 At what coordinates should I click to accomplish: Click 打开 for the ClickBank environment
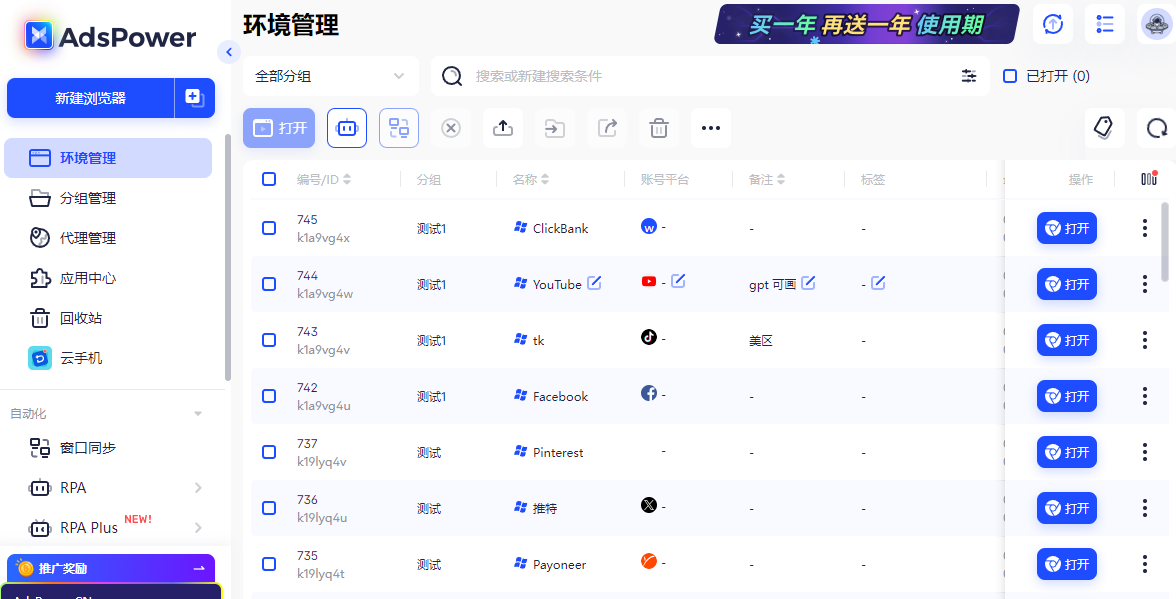tap(1066, 228)
